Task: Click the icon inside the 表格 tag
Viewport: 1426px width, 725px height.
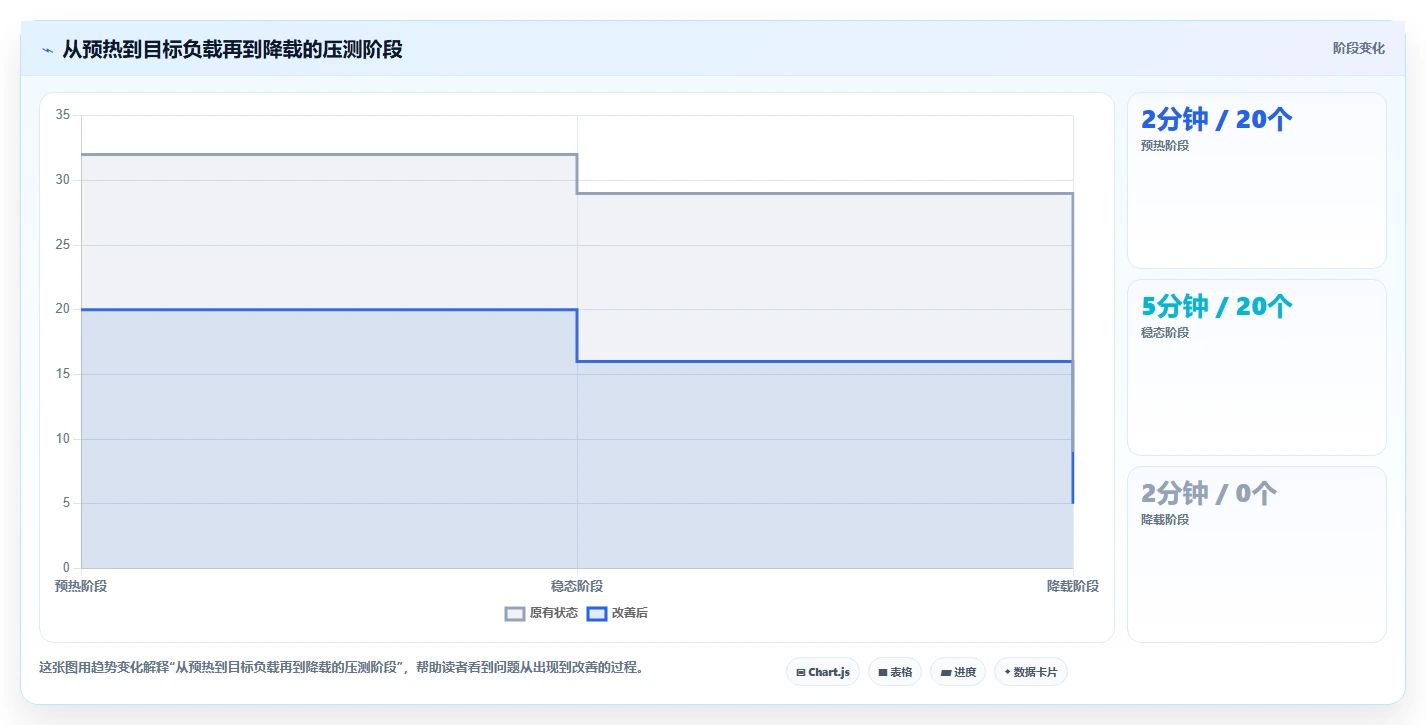Action: pos(883,673)
